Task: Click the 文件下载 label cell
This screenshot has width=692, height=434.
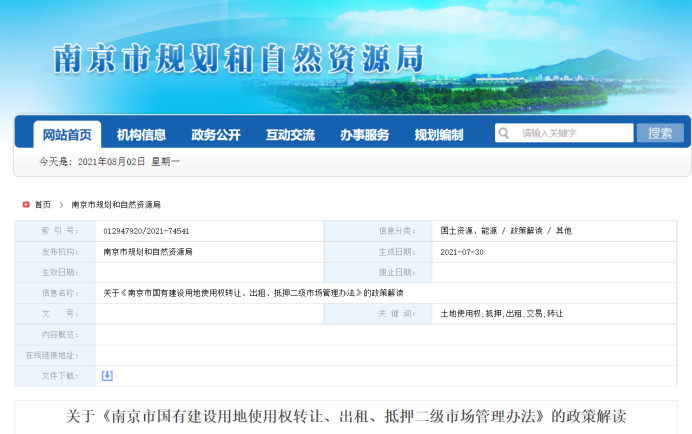Action: pyautogui.click(x=55, y=376)
